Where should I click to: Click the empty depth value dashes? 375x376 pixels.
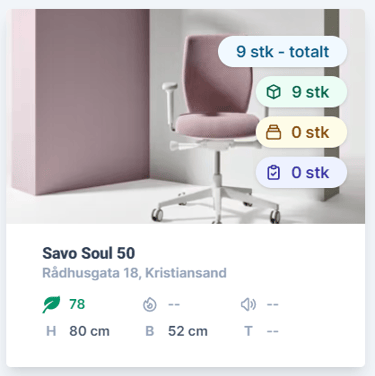coord(272,331)
